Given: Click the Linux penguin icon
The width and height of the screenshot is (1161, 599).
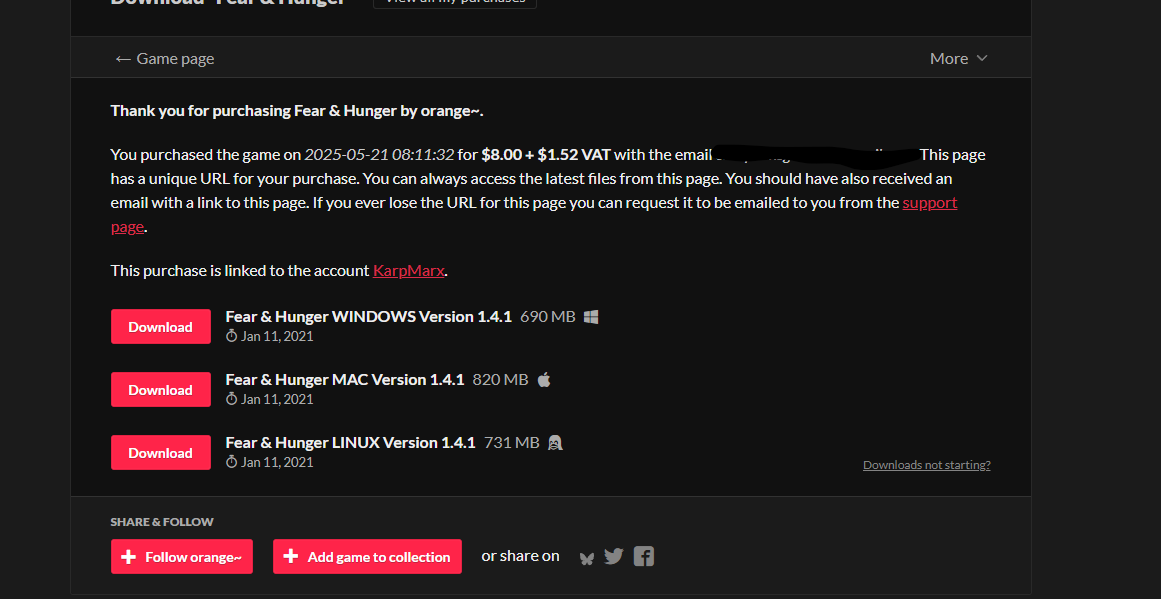Looking at the screenshot, I should (555, 443).
